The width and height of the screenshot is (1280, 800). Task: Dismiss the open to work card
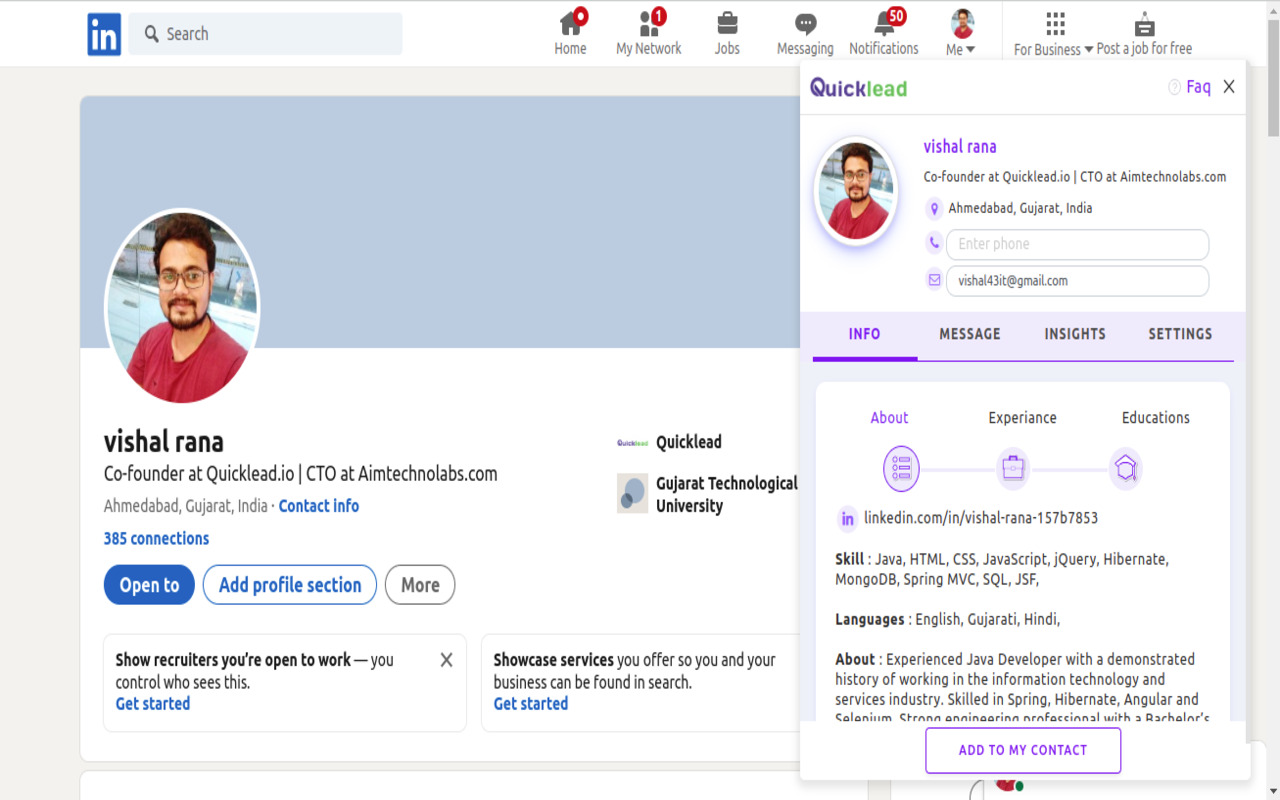click(x=446, y=660)
